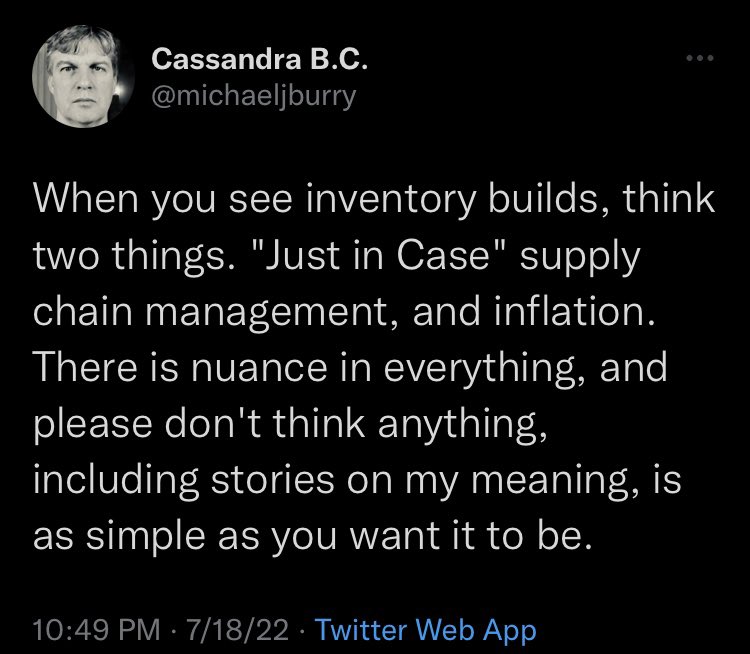This screenshot has height=654, width=750.
Task: Open the Twitter Web App source link
Action: point(426,630)
